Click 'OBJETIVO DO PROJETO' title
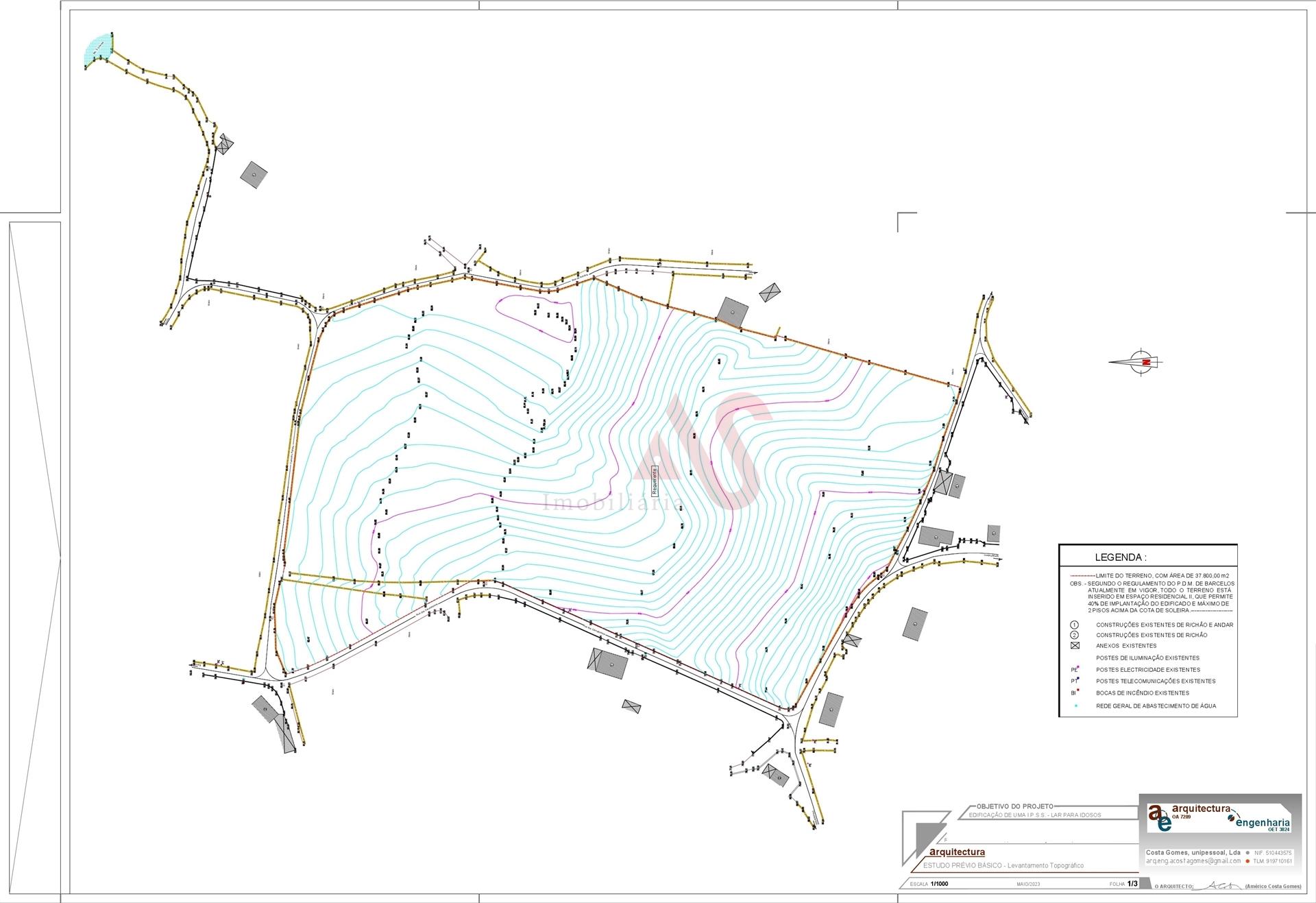Image resolution: width=1316 pixels, height=903 pixels. point(1015,806)
